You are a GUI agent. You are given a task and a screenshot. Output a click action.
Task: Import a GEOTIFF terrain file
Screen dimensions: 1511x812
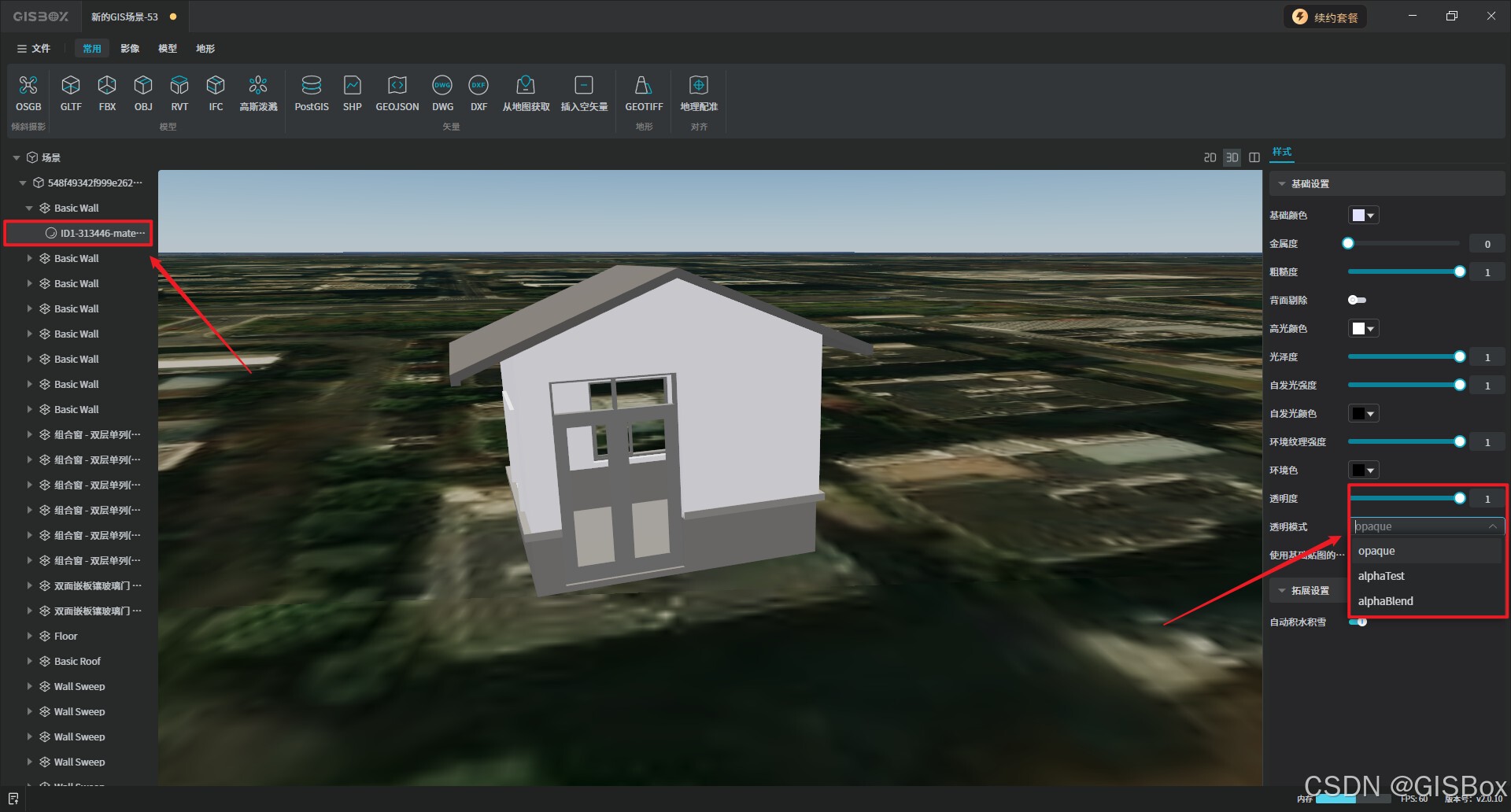pos(644,93)
